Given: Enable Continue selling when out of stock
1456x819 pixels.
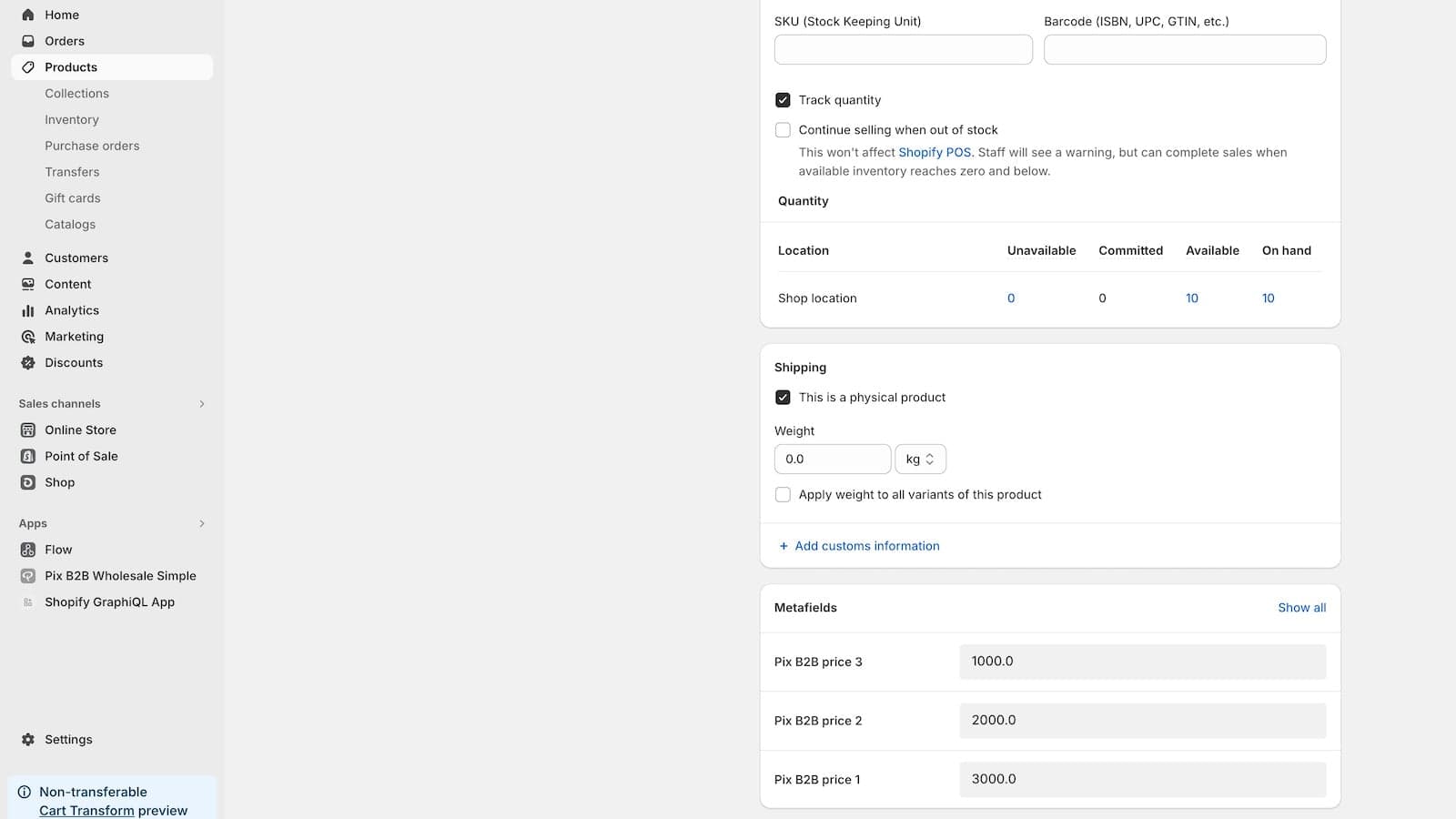Looking at the screenshot, I should click(783, 130).
